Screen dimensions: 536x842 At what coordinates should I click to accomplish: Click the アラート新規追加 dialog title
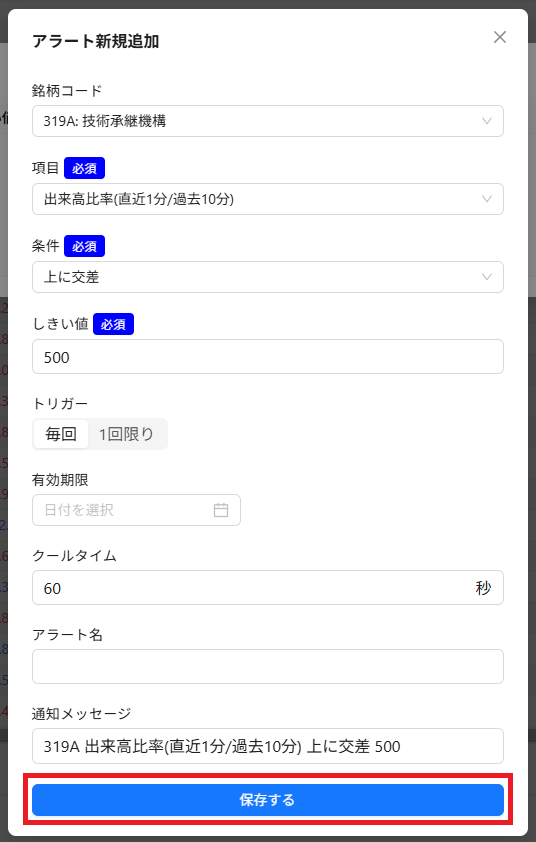[x=96, y=41]
